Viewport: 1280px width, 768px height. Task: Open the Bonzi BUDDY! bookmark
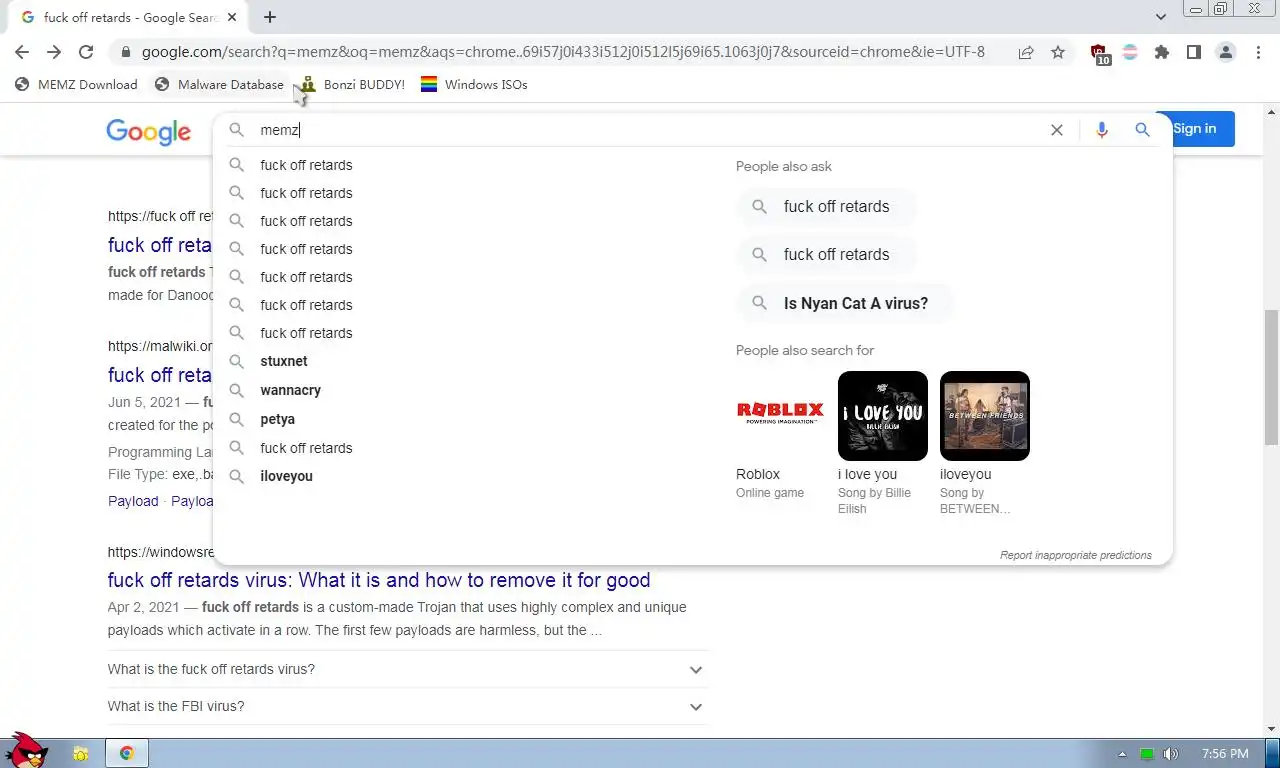point(353,85)
